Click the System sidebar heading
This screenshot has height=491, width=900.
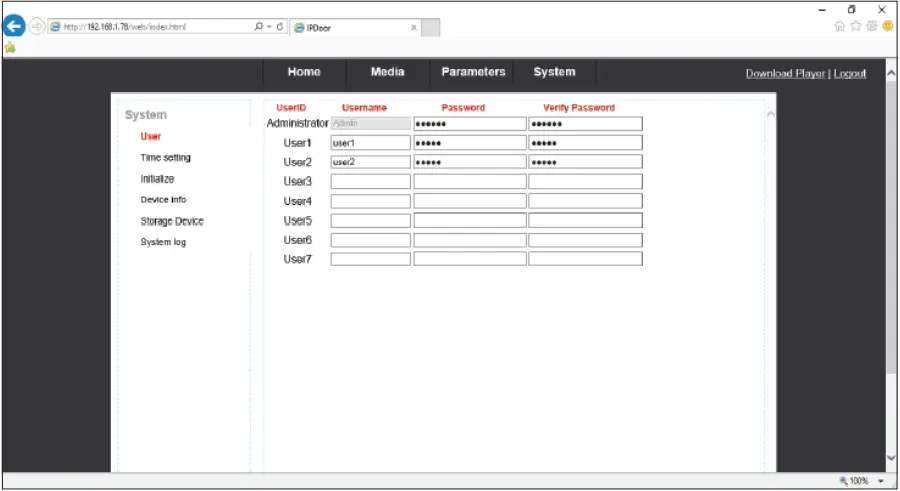pos(146,115)
